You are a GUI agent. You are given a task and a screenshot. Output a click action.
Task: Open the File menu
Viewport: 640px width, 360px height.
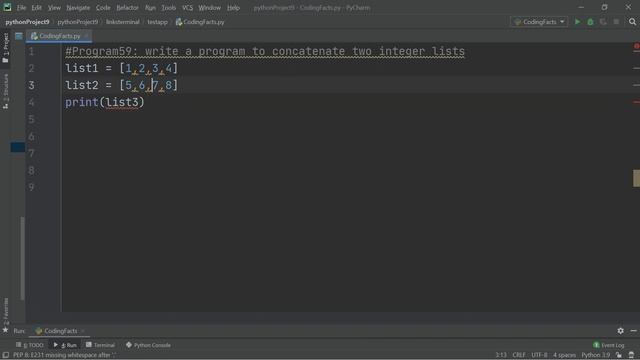21,8
